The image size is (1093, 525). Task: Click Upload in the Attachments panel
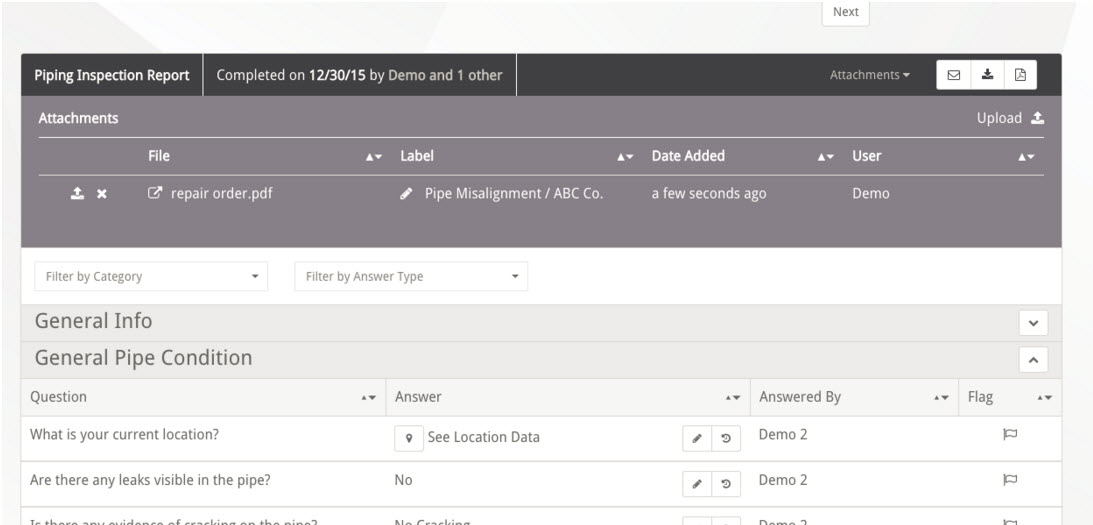(1010, 118)
